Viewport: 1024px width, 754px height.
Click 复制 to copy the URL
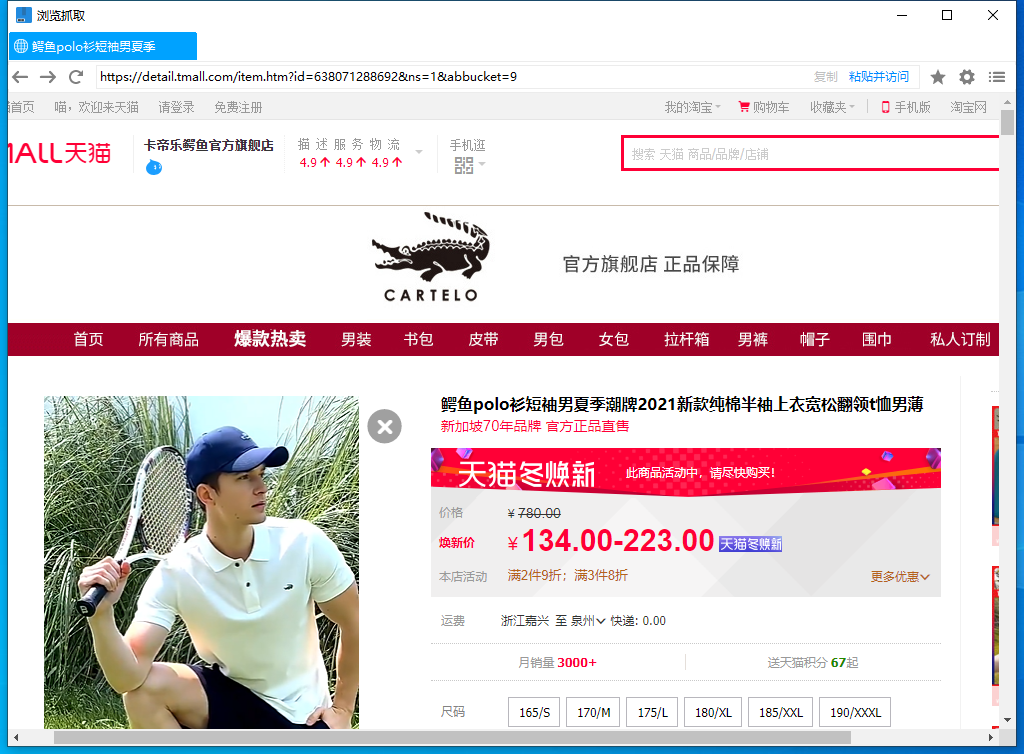tap(825, 77)
